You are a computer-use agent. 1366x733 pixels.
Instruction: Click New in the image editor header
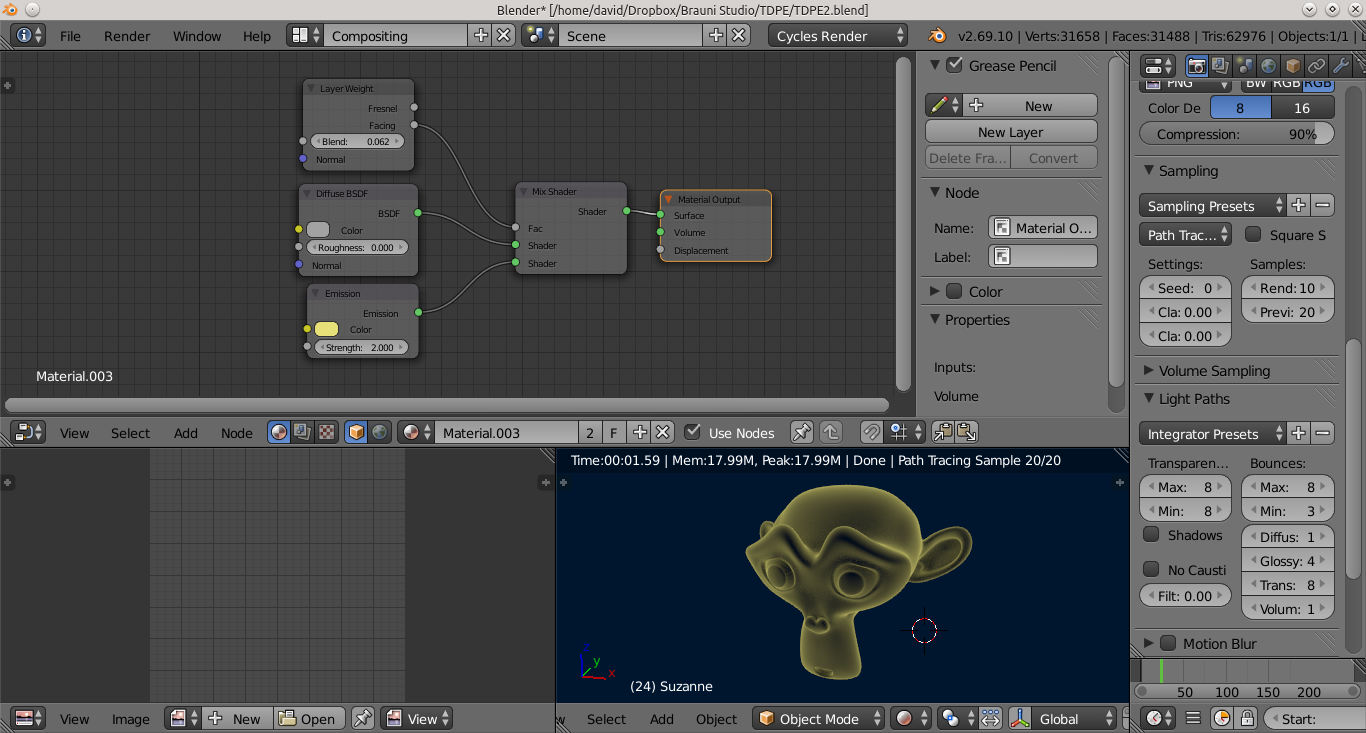pyautogui.click(x=238, y=718)
